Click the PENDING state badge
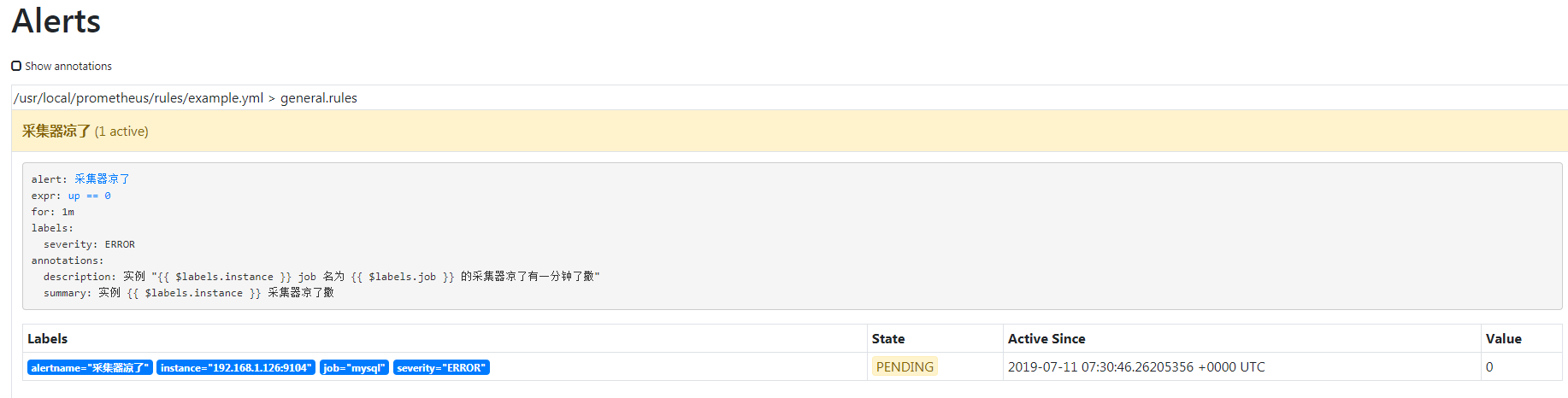1568x398 pixels. [905, 367]
